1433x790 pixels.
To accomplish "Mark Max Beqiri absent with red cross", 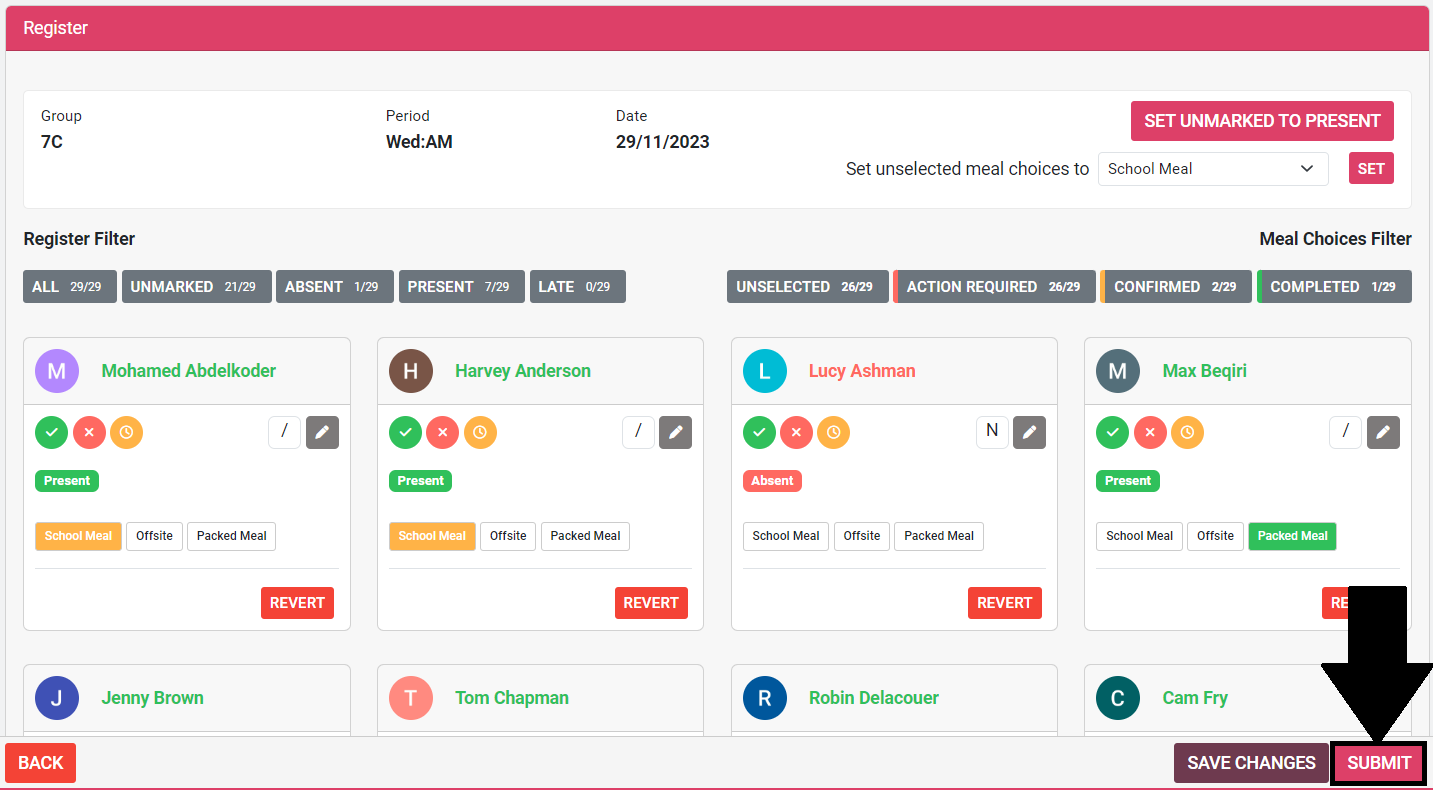I will tap(1149, 433).
